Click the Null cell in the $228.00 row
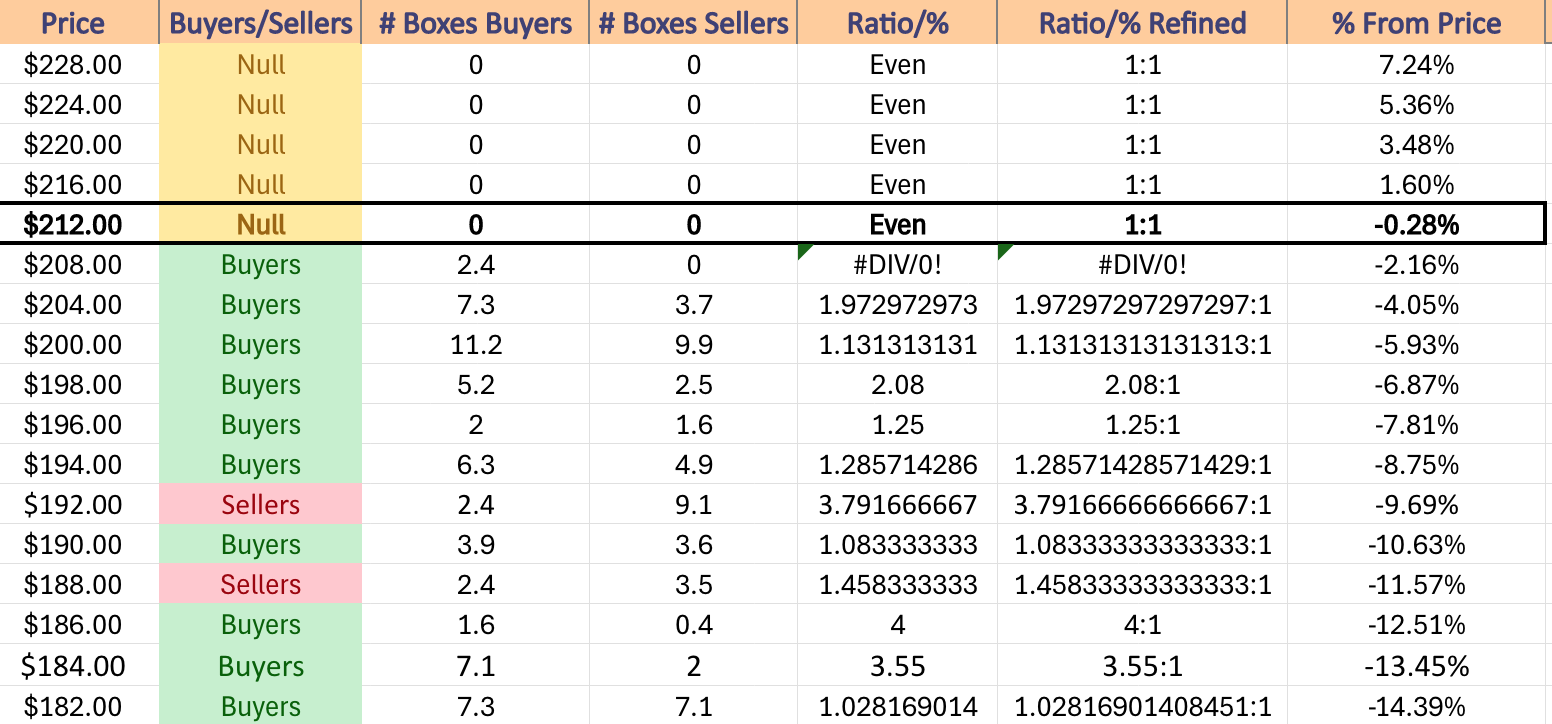The image size is (1552, 724). point(260,65)
